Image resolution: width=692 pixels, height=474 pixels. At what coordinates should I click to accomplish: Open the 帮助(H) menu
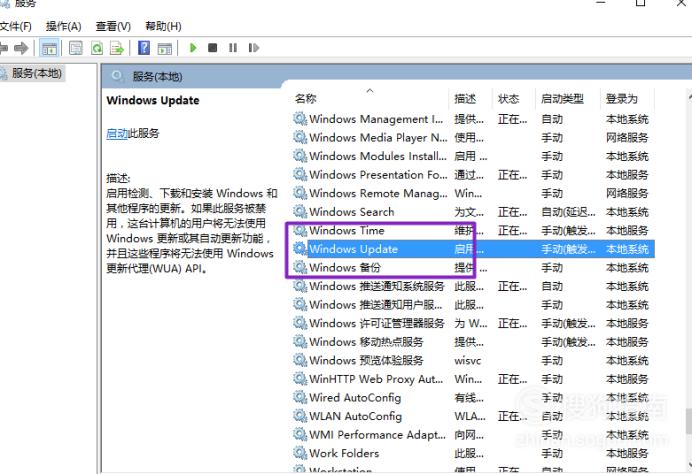(163, 26)
